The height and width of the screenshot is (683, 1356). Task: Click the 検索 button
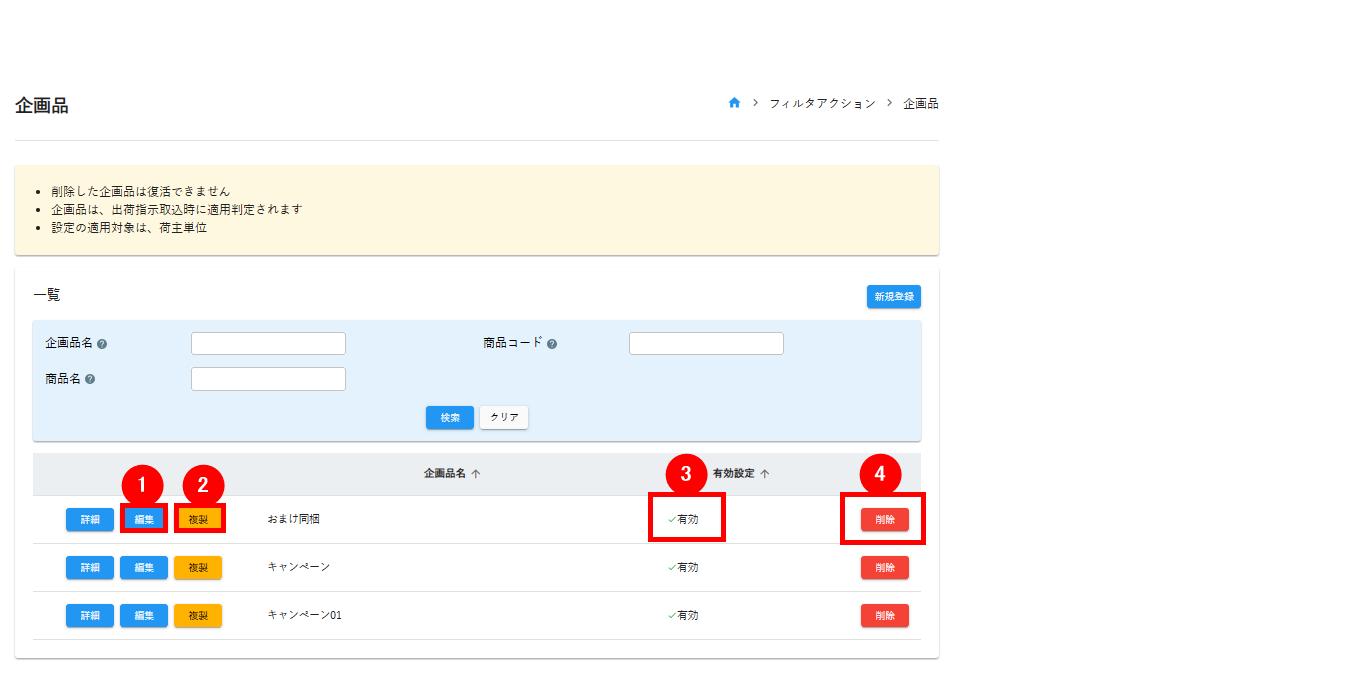[x=450, y=417]
